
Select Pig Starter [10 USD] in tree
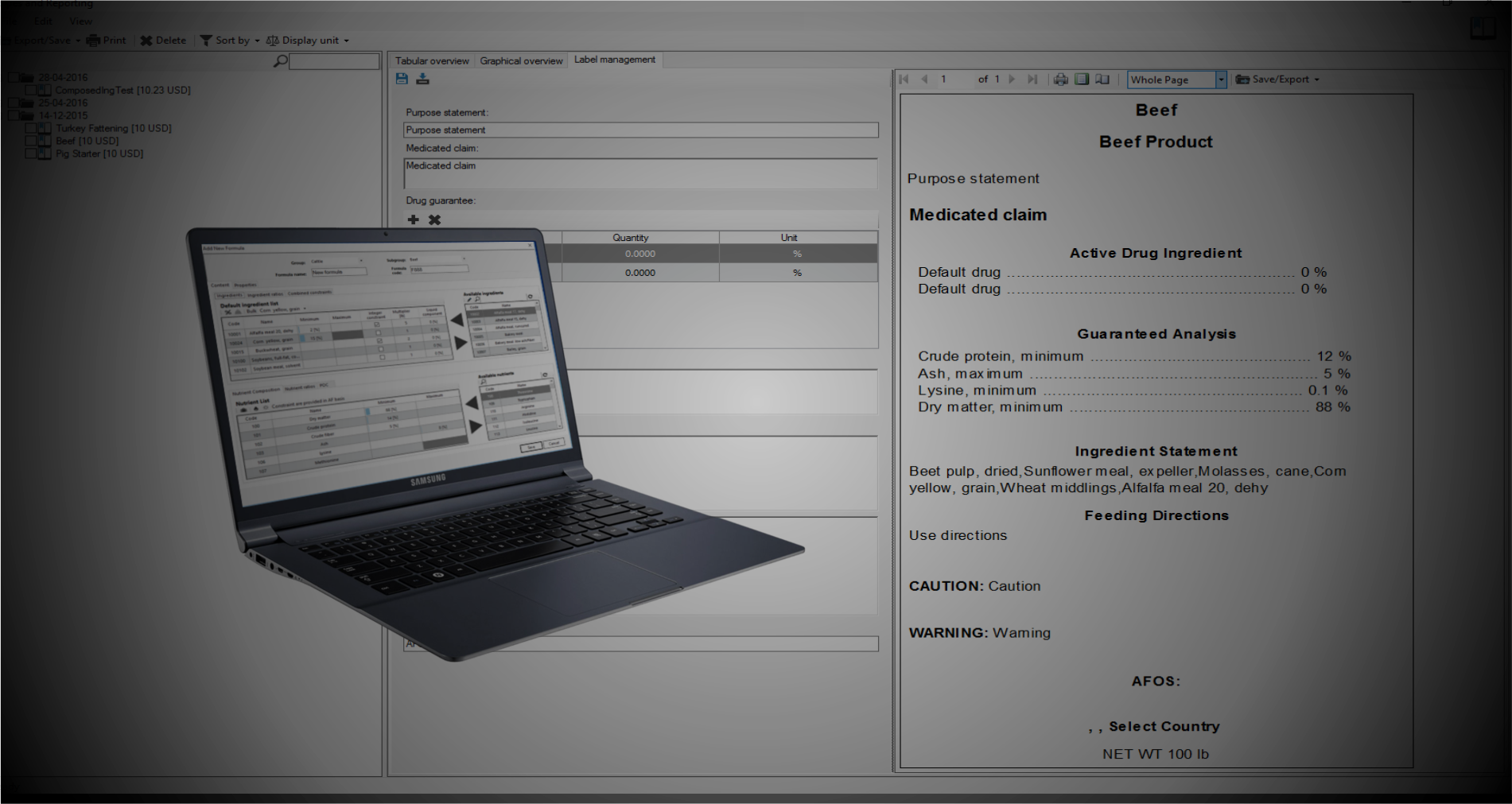tap(99, 154)
